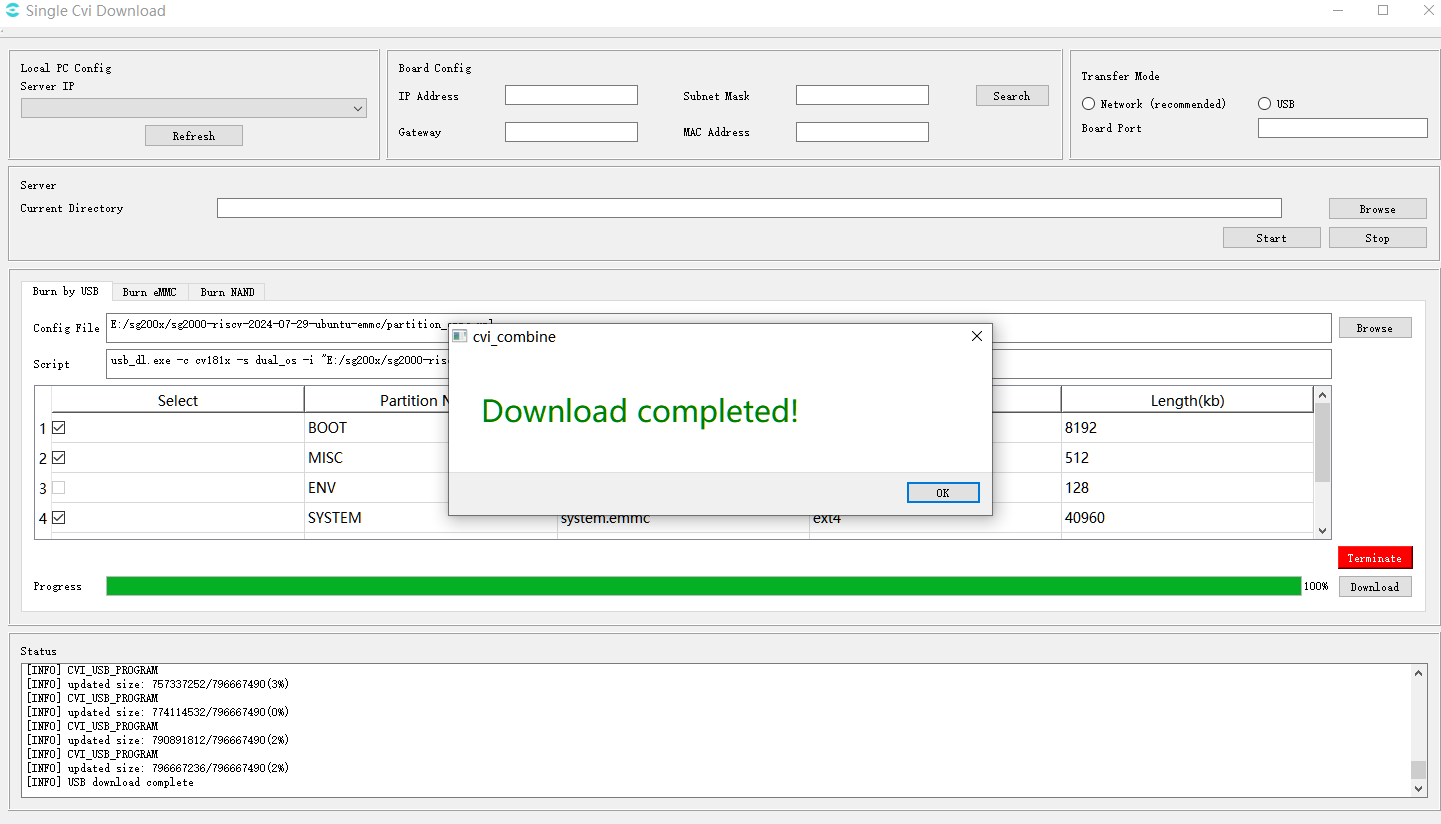Click the IP Address input field
This screenshot has height=824, width=1441.
571,95
